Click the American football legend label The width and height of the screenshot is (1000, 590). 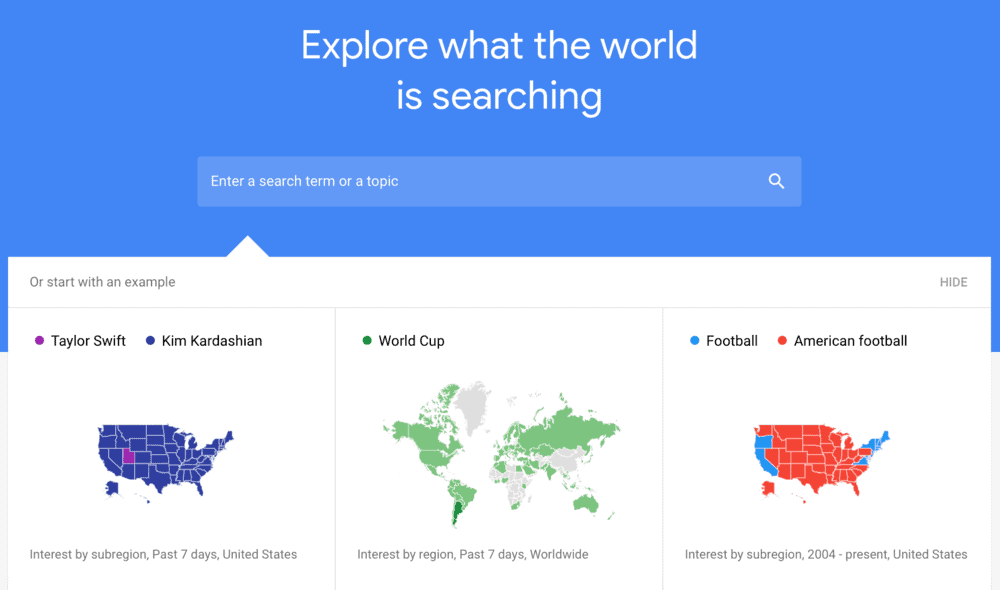(849, 340)
